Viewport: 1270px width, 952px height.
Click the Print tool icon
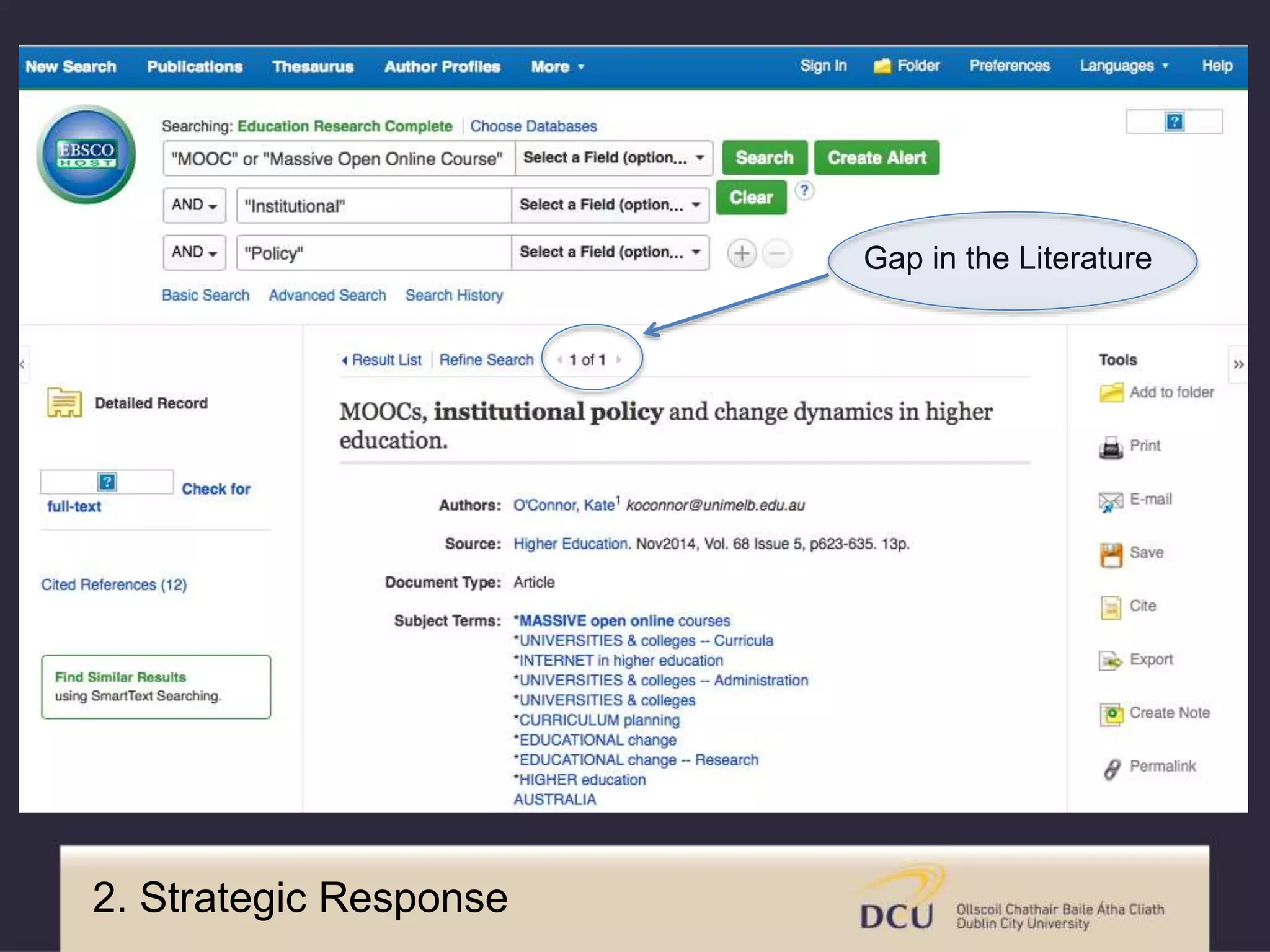click(x=1111, y=446)
